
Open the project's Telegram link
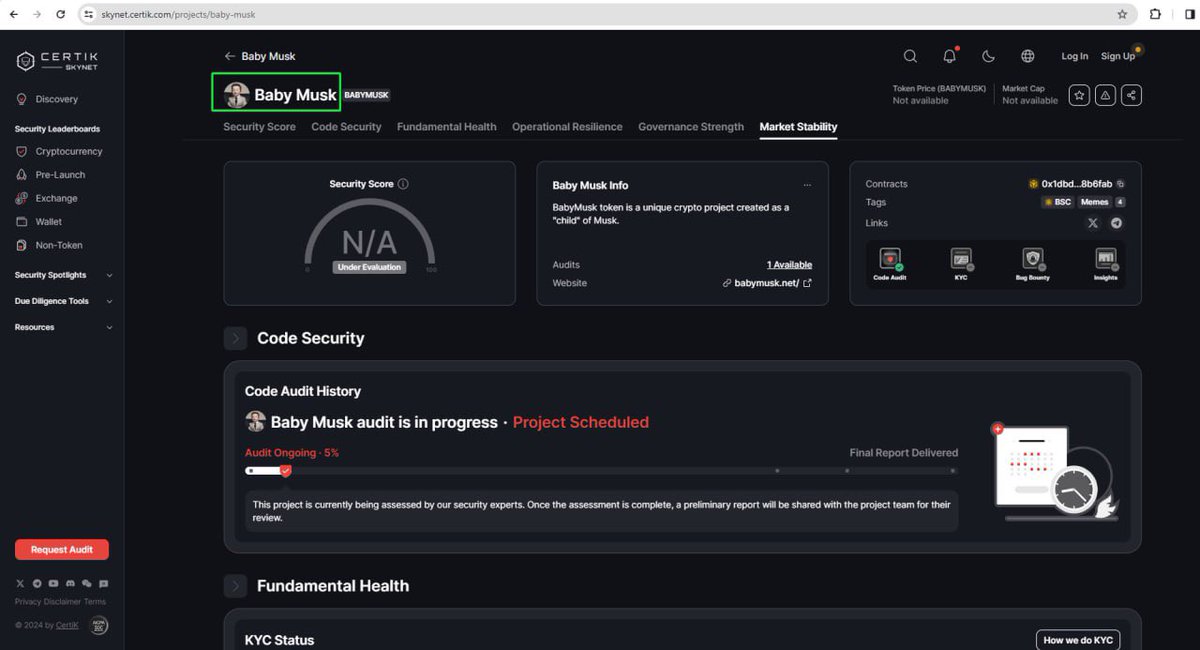[x=1117, y=223]
